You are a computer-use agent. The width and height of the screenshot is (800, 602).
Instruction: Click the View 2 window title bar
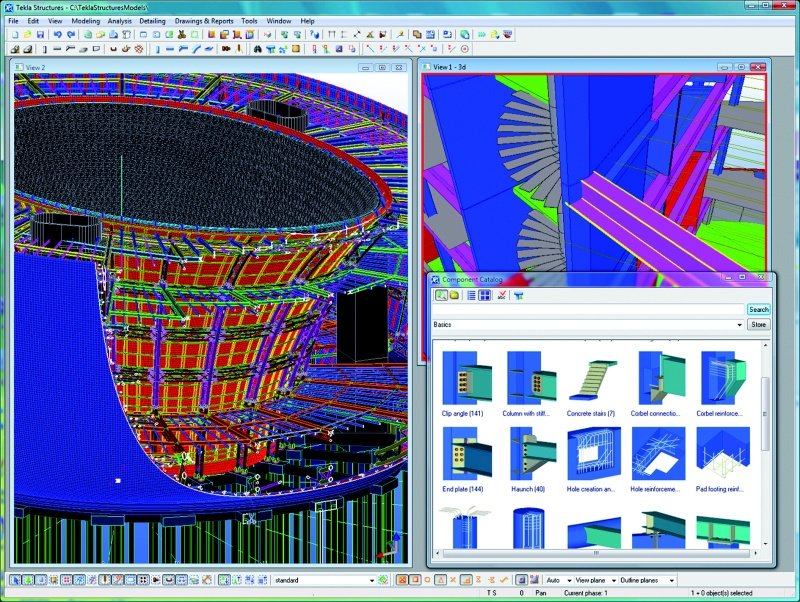tap(210, 67)
